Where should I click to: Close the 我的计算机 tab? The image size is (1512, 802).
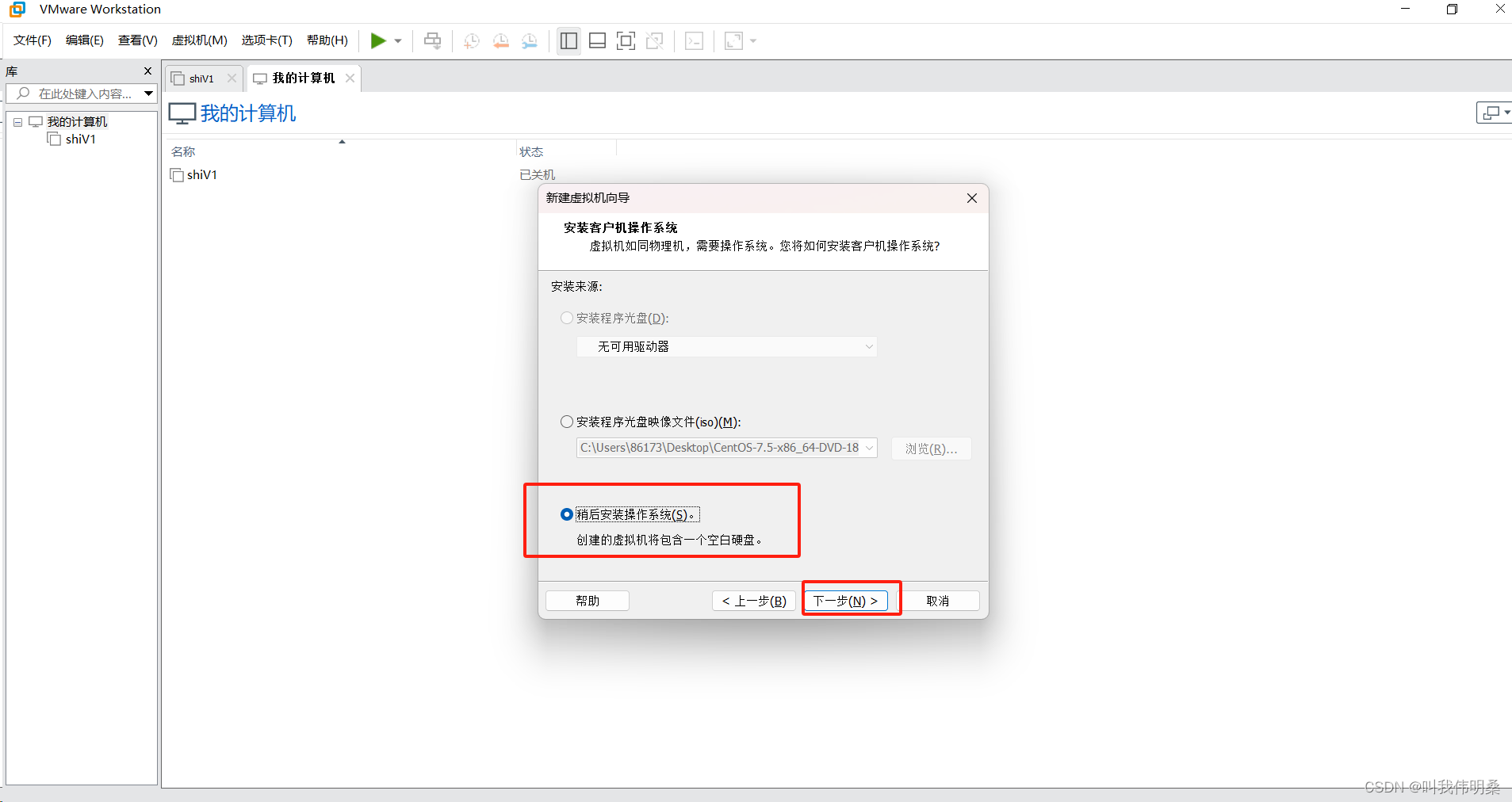350,78
